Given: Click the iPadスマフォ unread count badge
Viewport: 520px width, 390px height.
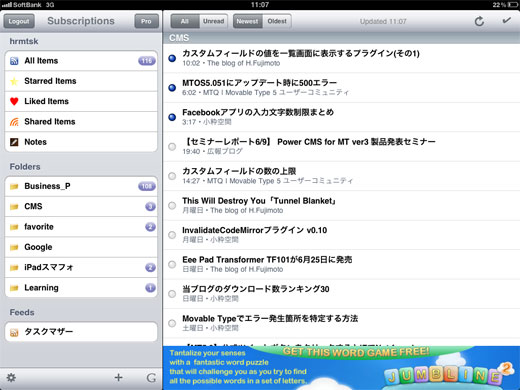Looking at the screenshot, I should [x=150, y=267].
